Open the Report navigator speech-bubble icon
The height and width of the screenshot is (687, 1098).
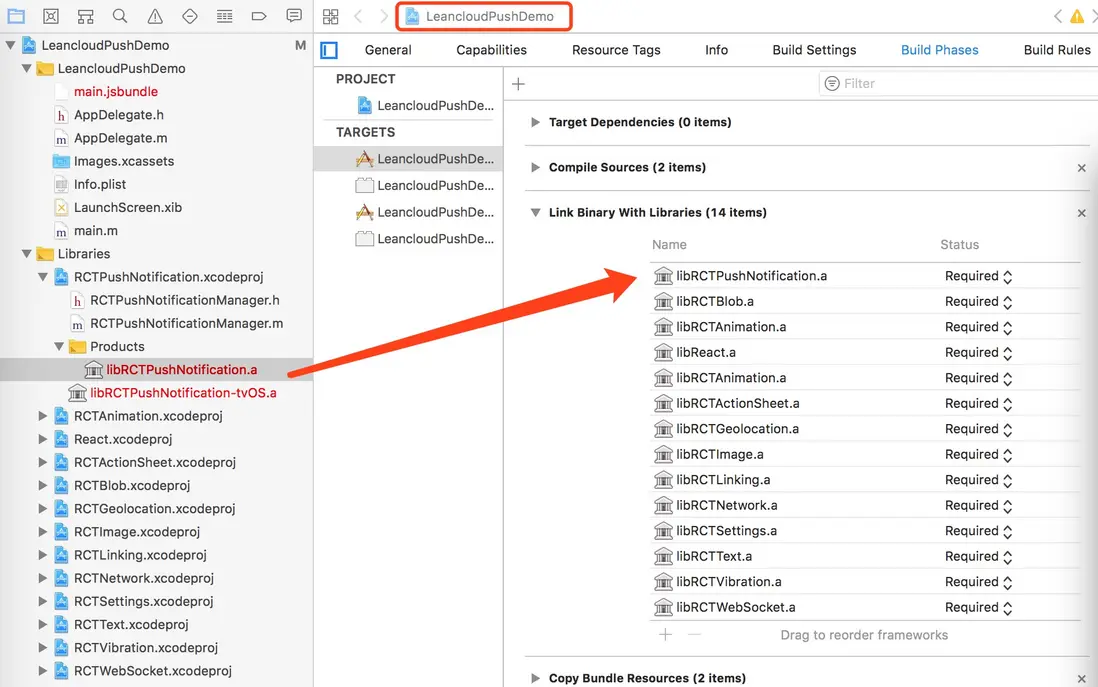[x=294, y=15]
